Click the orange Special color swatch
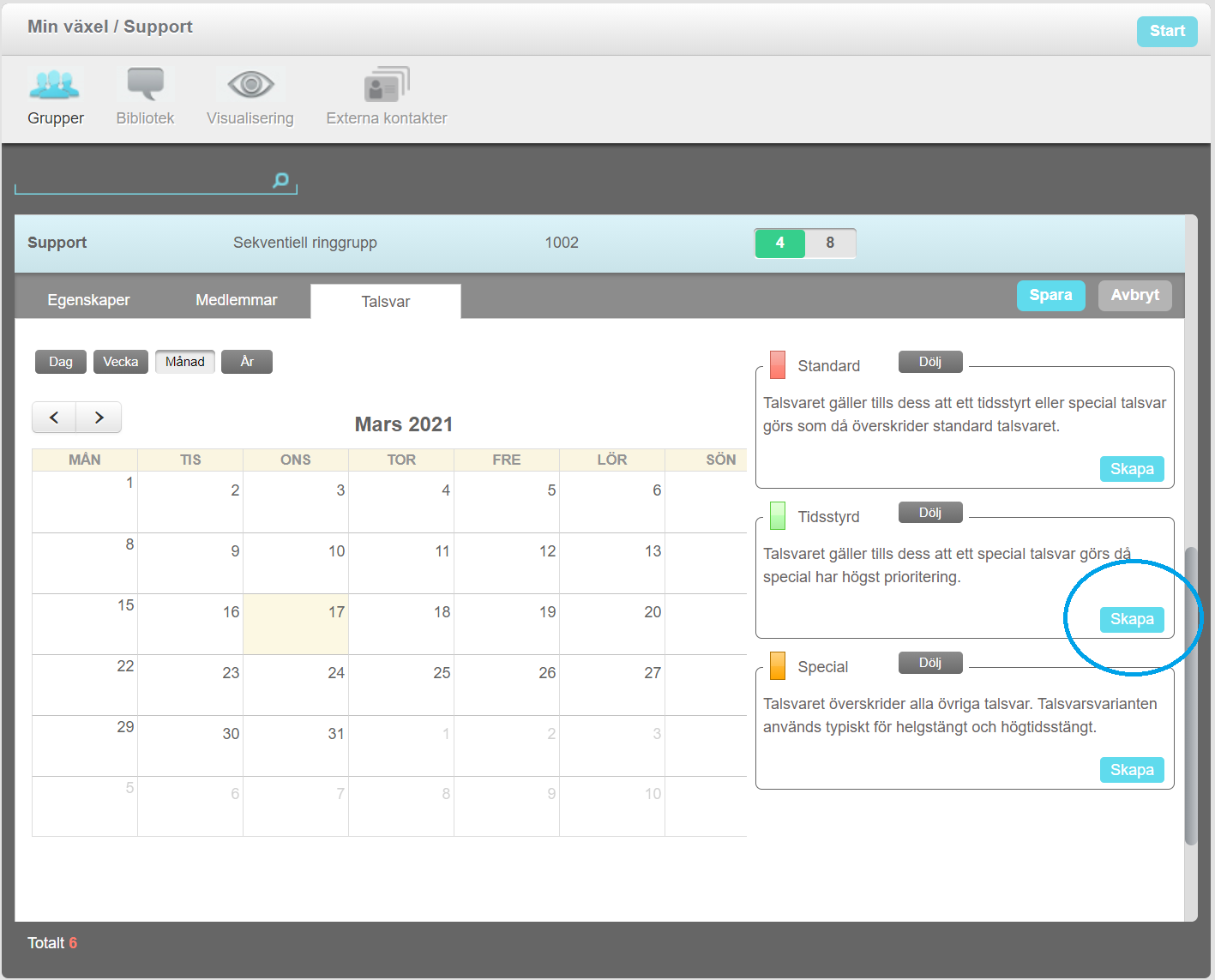 pos(778,666)
